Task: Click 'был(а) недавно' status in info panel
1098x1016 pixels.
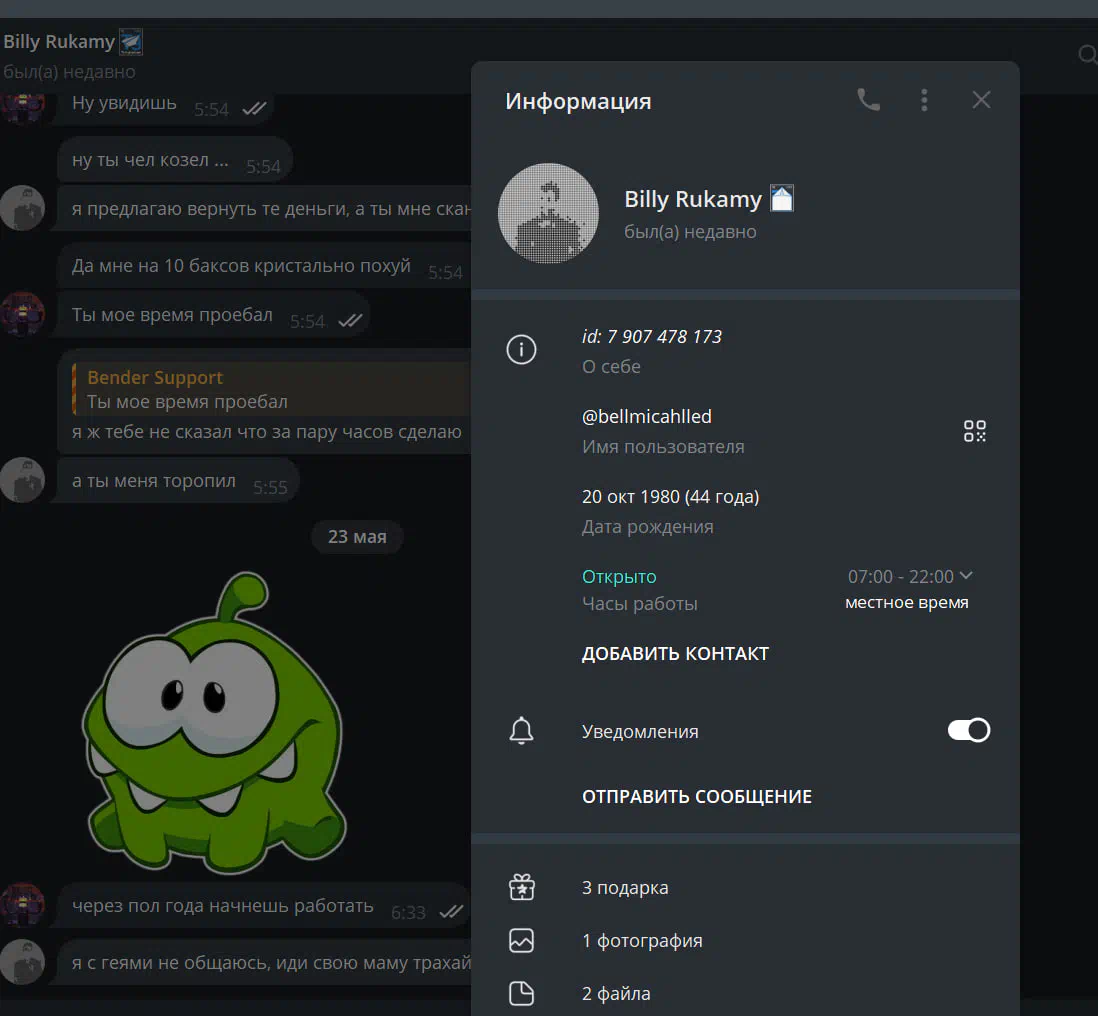Action: tap(690, 232)
